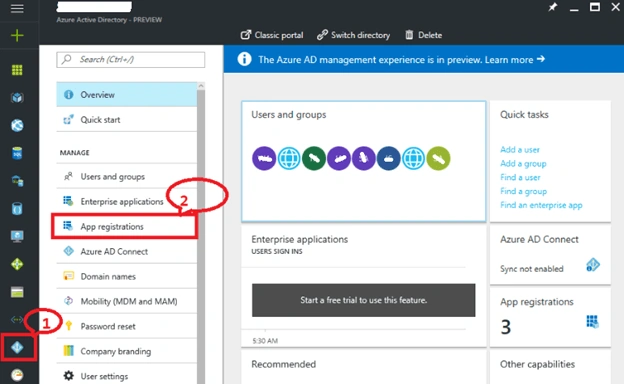Click the Recommended tile heading

[x=283, y=364]
